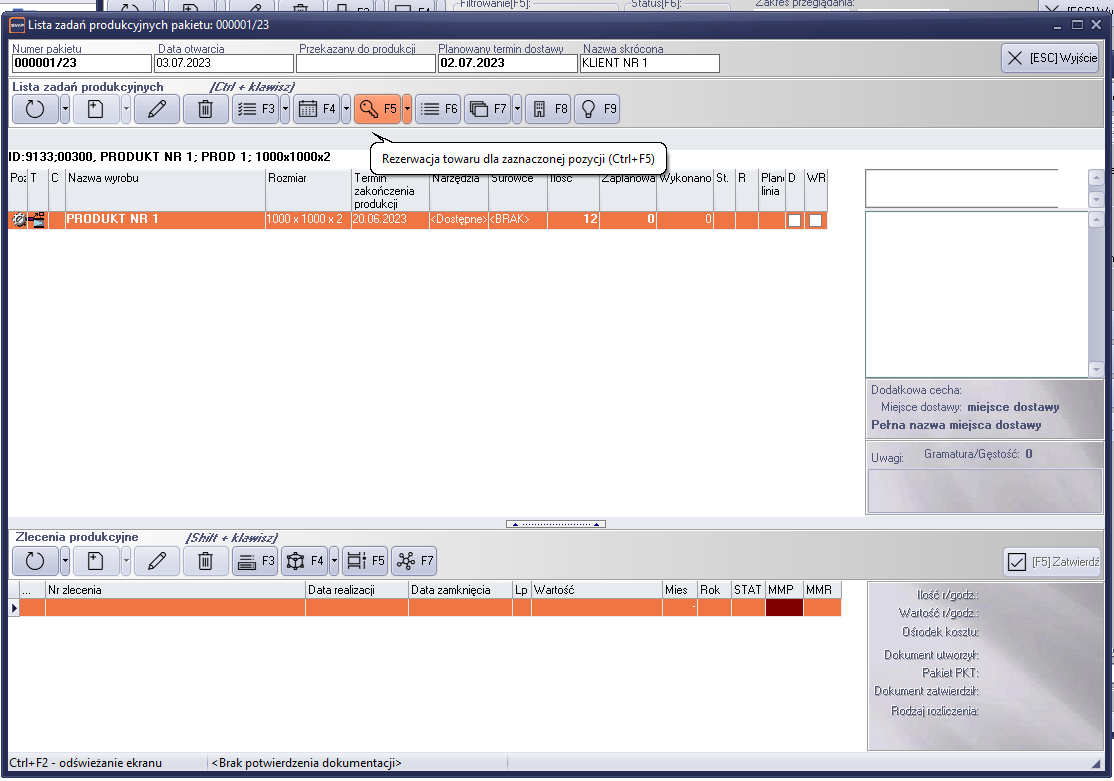Click the F7 network diagram icon in lower toolbar
The height and width of the screenshot is (781, 1114).
414,561
